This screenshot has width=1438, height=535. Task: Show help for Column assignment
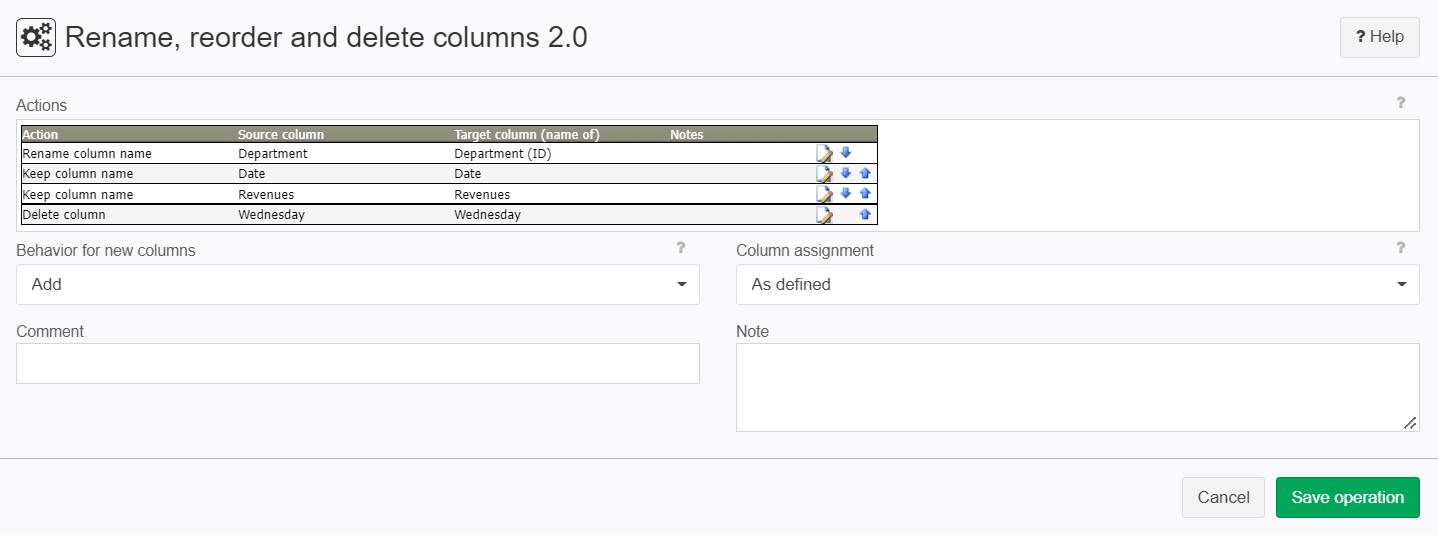pyautogui.click(x=1401, y=248)
